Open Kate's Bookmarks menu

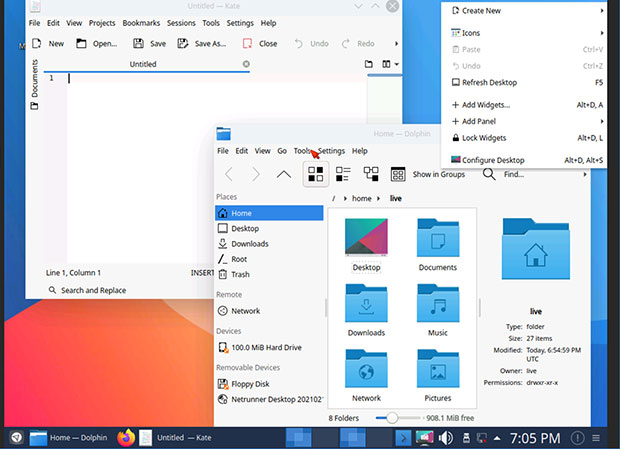(141, 23)
